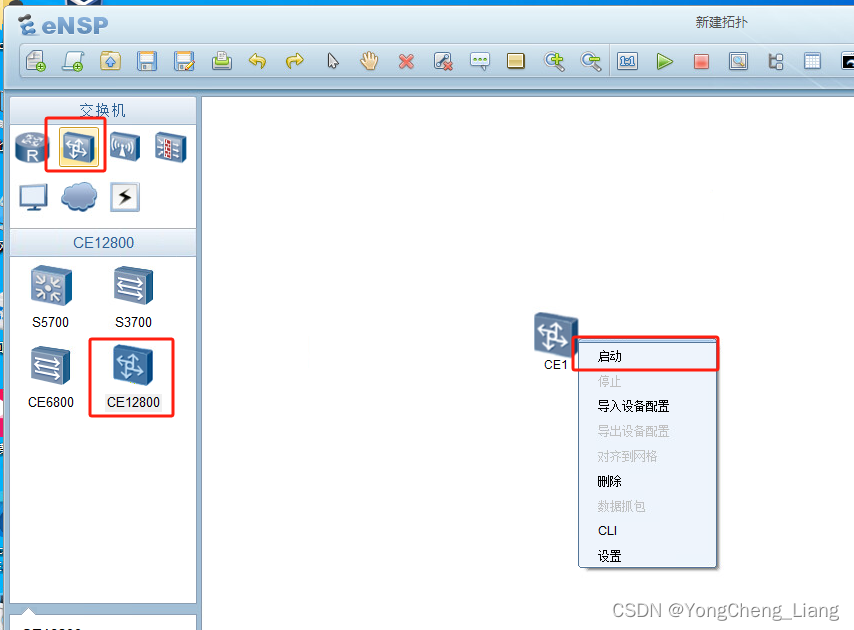The image size is (854, 630).
Task: Select the highlighted switch device icon
Action: pyautogui.click(x=75, y=145)
